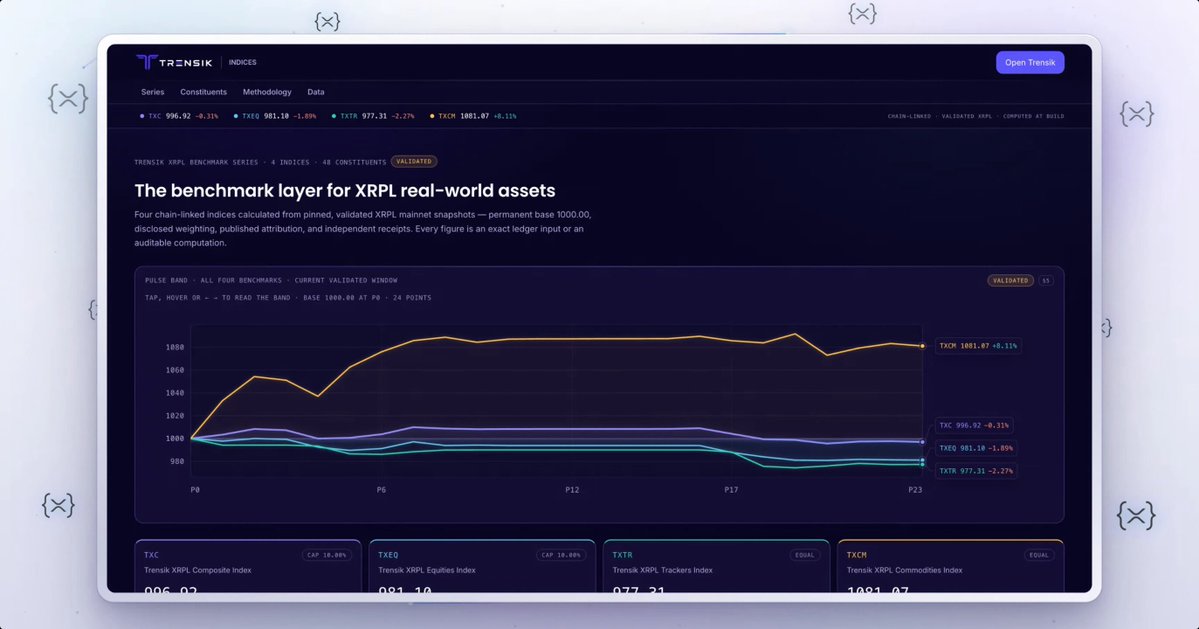The width and height of the screenshot is (1199, 629).
Task: Click the TXC 996.92 ticker in the top strip
Action: pyautogui.click(x=179, y=116)
